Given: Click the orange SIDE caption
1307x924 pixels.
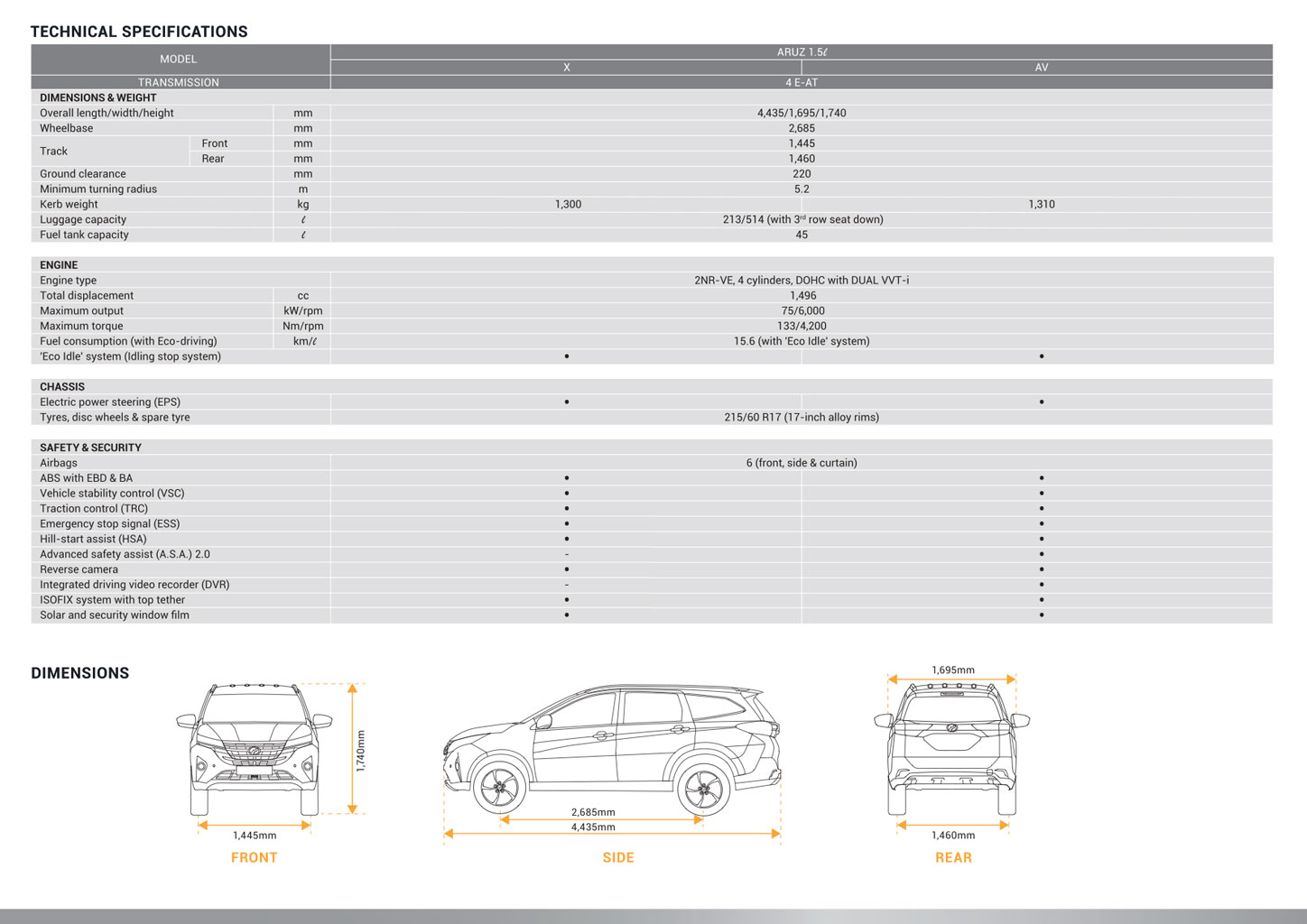Looking at the screenshot, I should pos(618,858).
